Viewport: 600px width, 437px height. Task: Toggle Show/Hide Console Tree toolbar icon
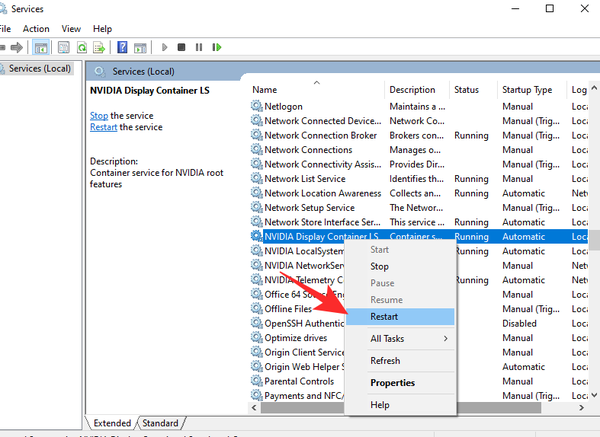tap(41, 47)
